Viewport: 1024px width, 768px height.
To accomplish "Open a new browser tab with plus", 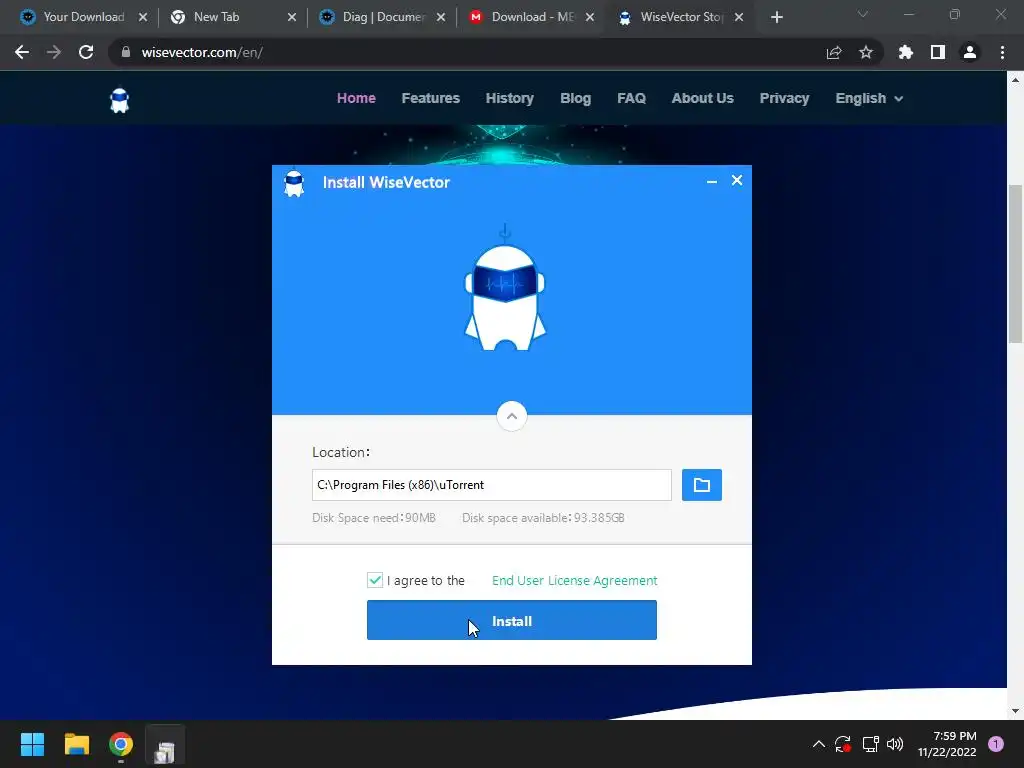I will click(x=776, y=17).
